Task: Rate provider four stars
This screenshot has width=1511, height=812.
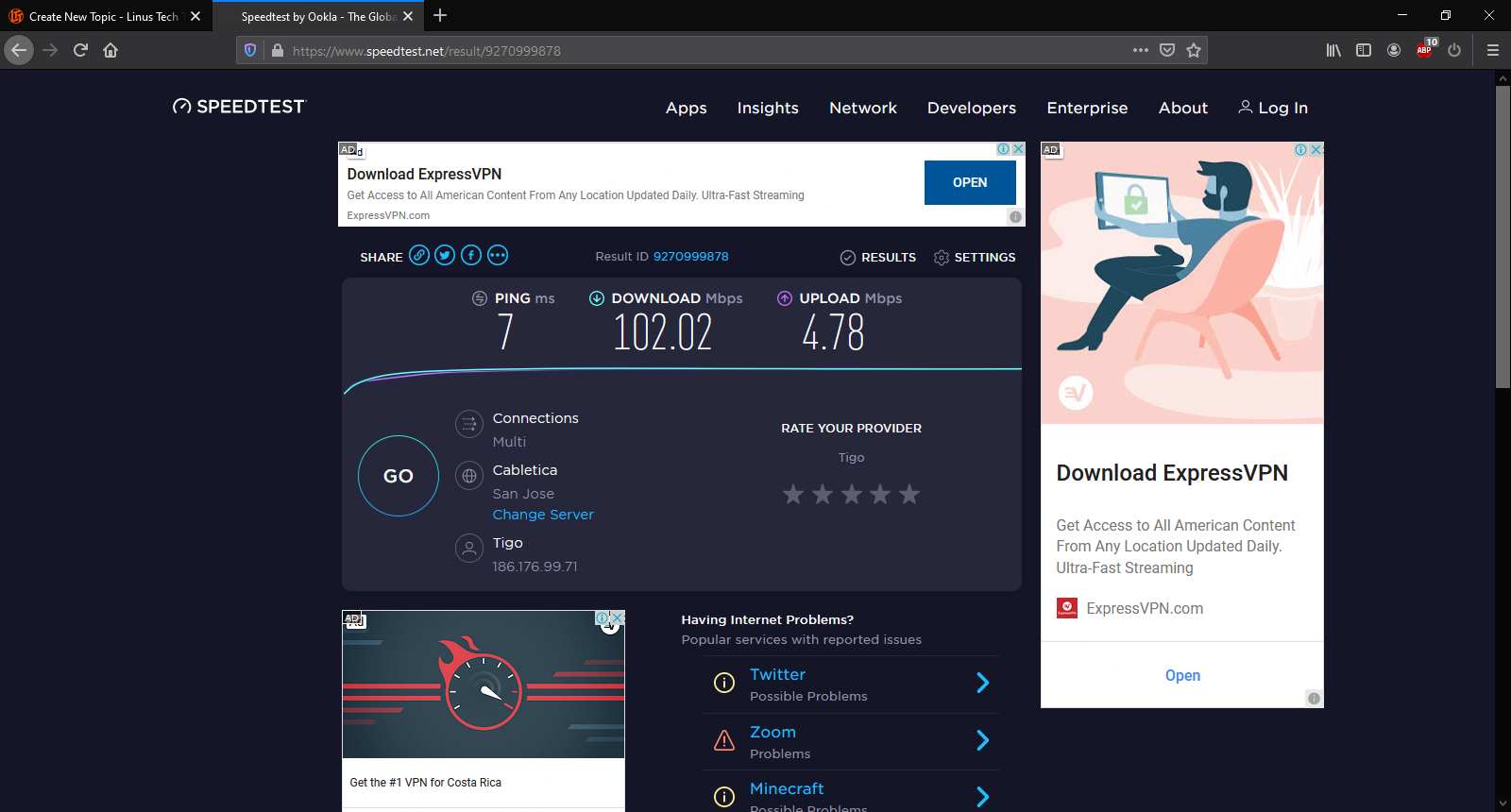Action: [x=880, y=494]
